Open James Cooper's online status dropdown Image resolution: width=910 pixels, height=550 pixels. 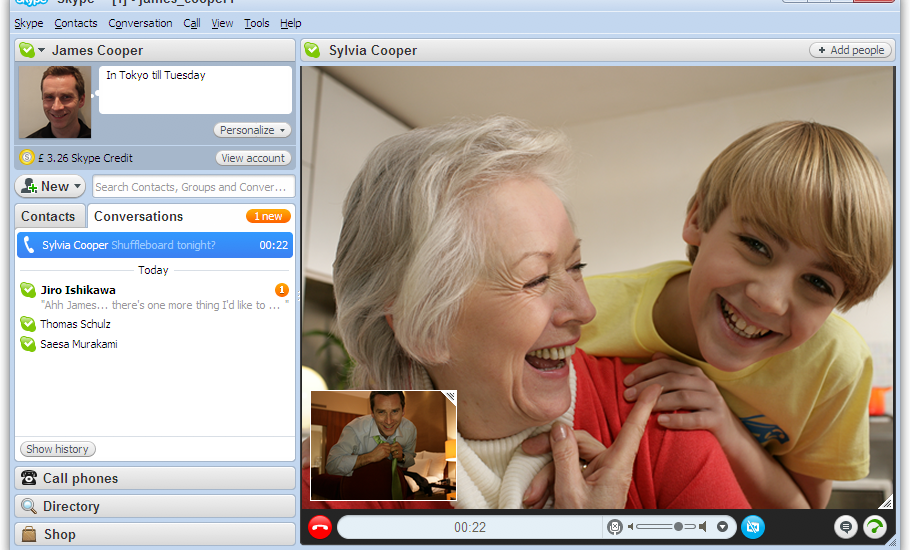pyautogui.click(x=33, y=50)
